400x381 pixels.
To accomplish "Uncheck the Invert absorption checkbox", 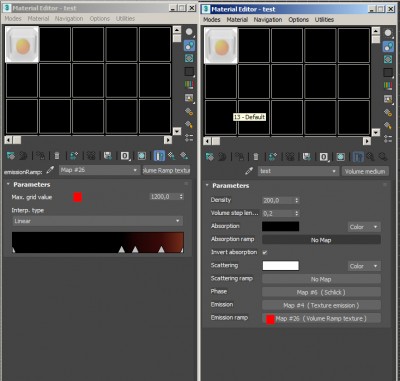I will [x=265, y=252].
